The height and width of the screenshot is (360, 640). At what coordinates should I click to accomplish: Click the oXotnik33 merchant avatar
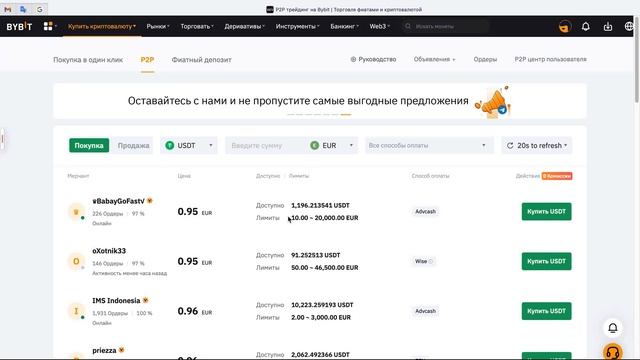click(76, 261)
